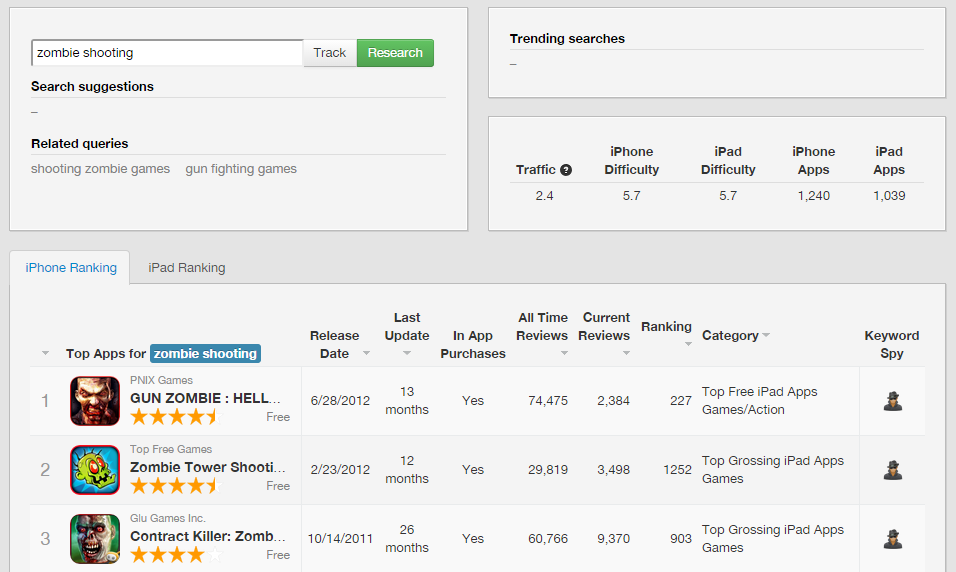Open the Category column filter dropdown
Screen dimensions: 956x572
click(766, 336)
